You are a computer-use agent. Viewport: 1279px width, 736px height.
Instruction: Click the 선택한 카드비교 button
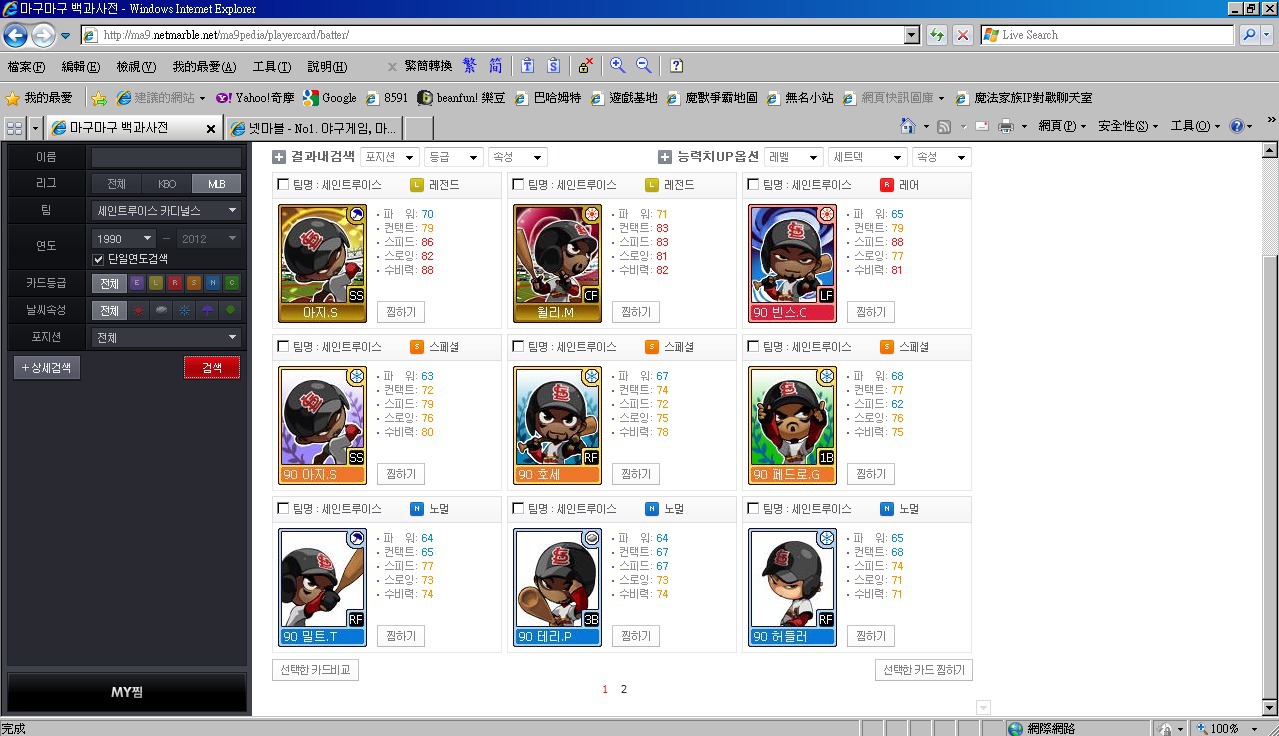click(x=315, y=670)
